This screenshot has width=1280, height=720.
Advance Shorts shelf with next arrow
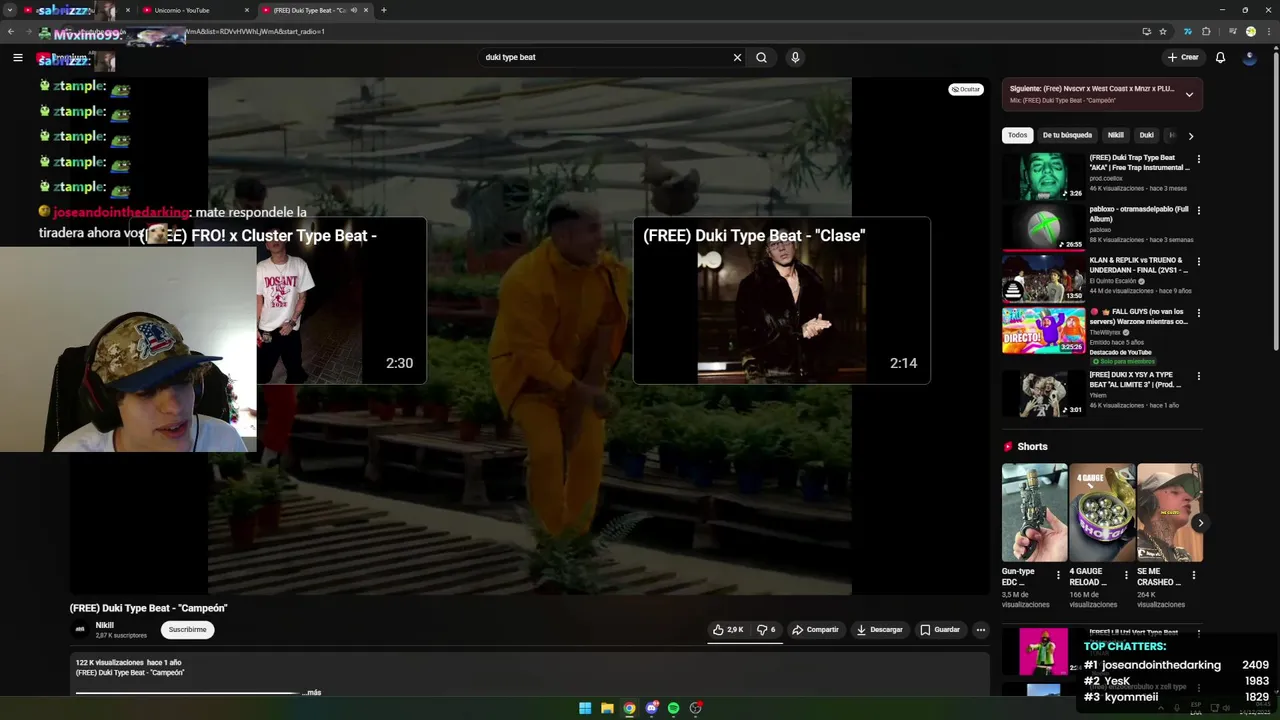click(1200, 522)
